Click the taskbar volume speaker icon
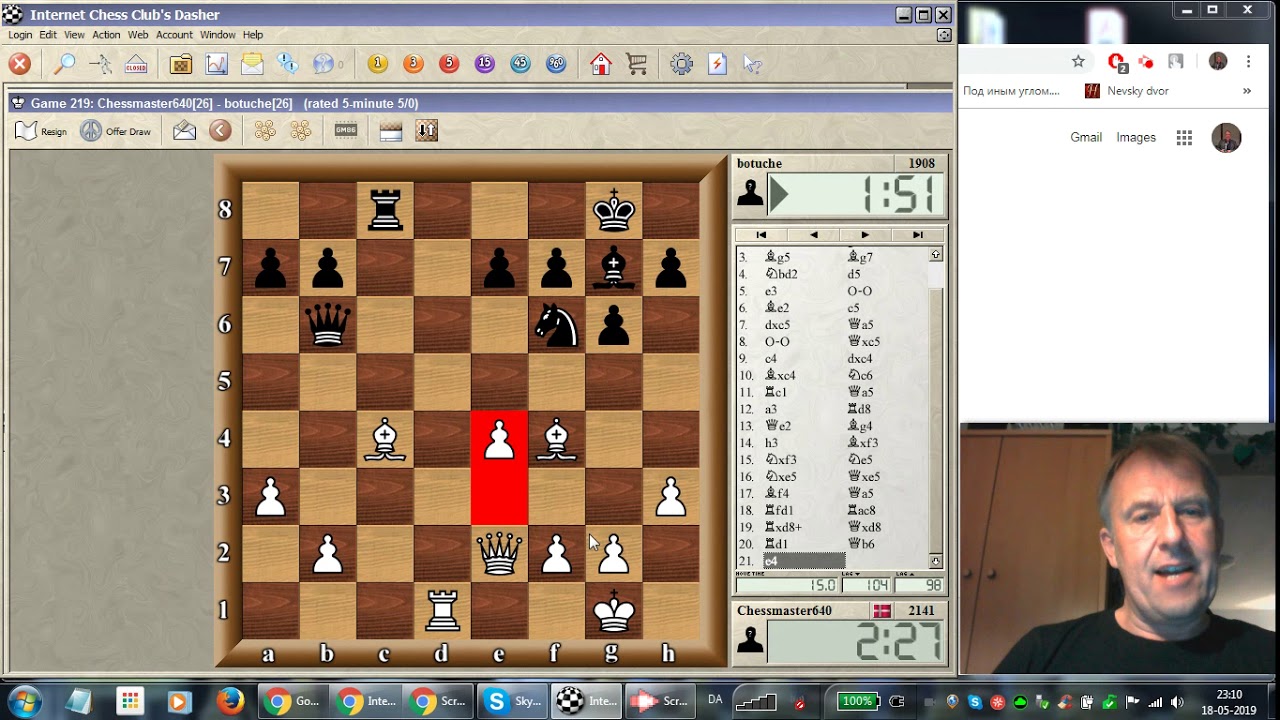 coord(1176,702)
